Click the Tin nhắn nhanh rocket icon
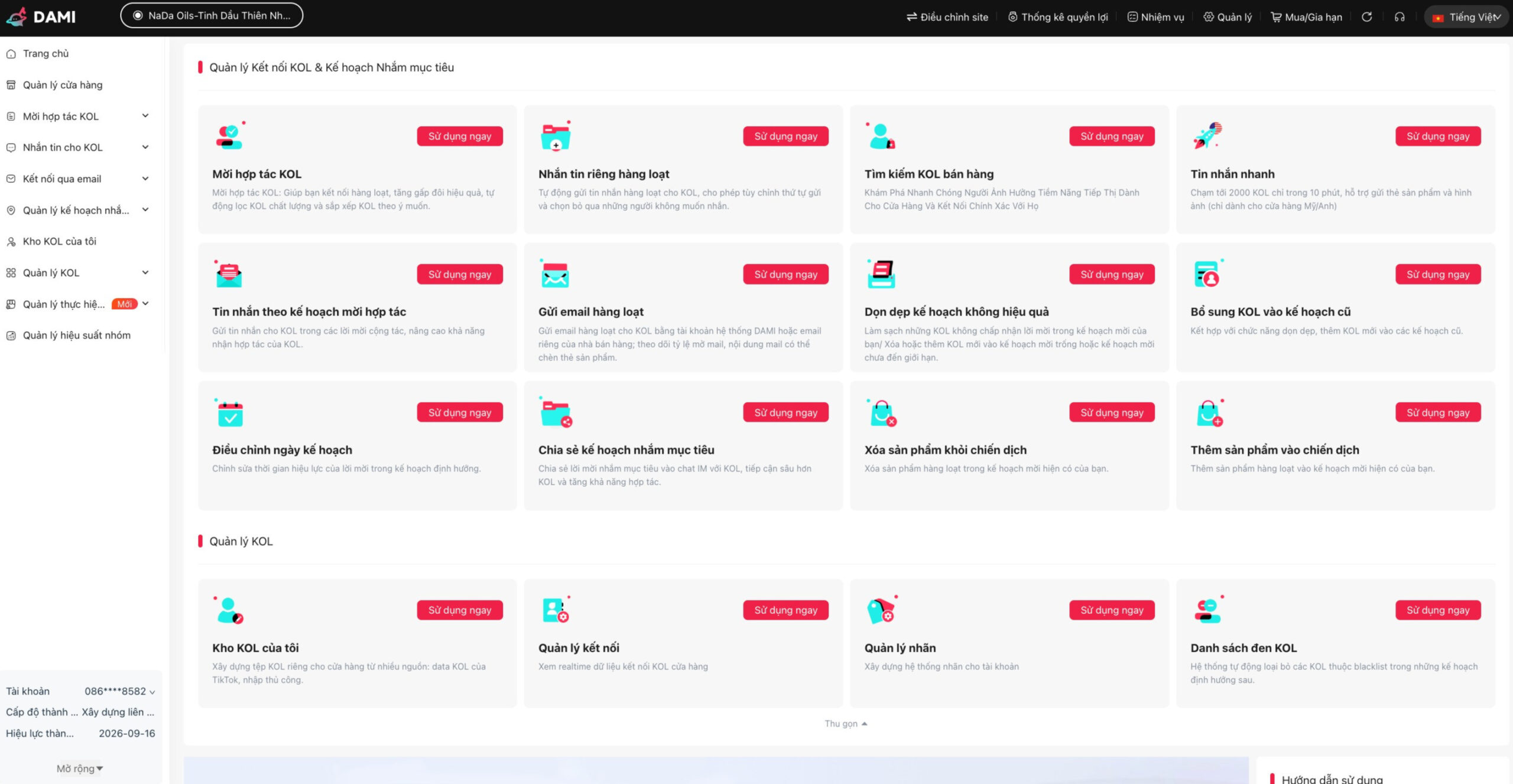Viewport: 1513px width, 784px height. click(x=1207, y=136)
